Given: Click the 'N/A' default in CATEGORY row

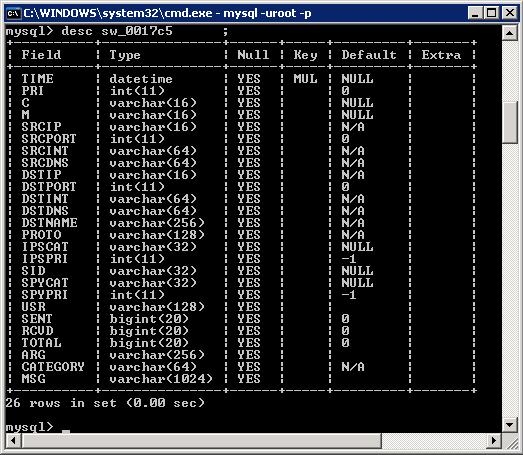Looking at the screenshot, I should (353, 367).
